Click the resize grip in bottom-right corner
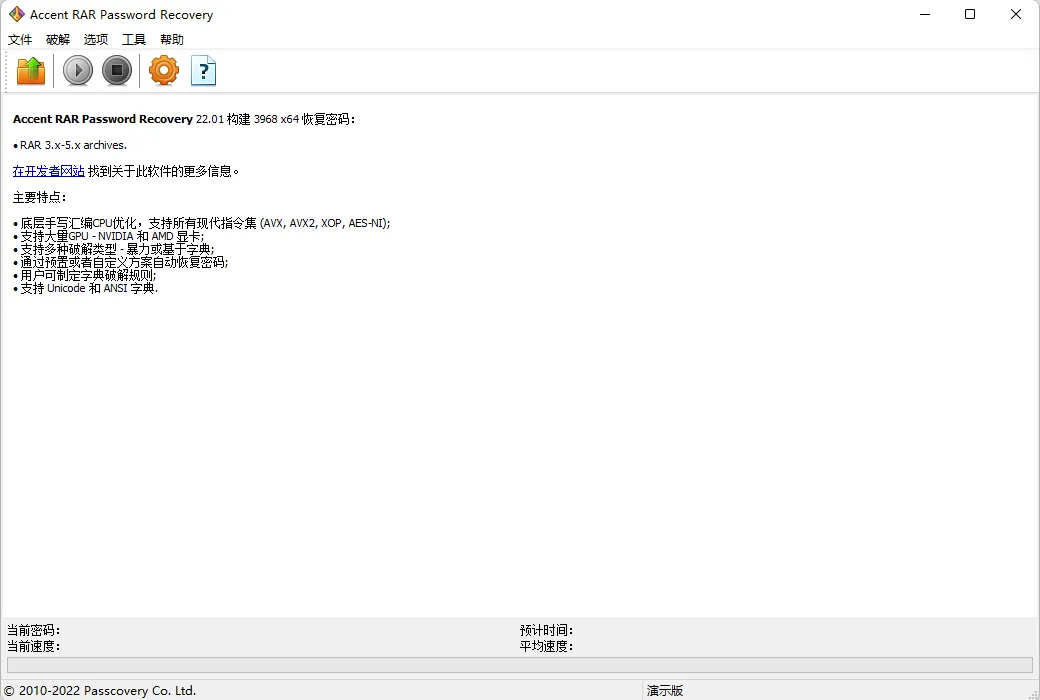The image size is (1040, 700). [1033, 693]
